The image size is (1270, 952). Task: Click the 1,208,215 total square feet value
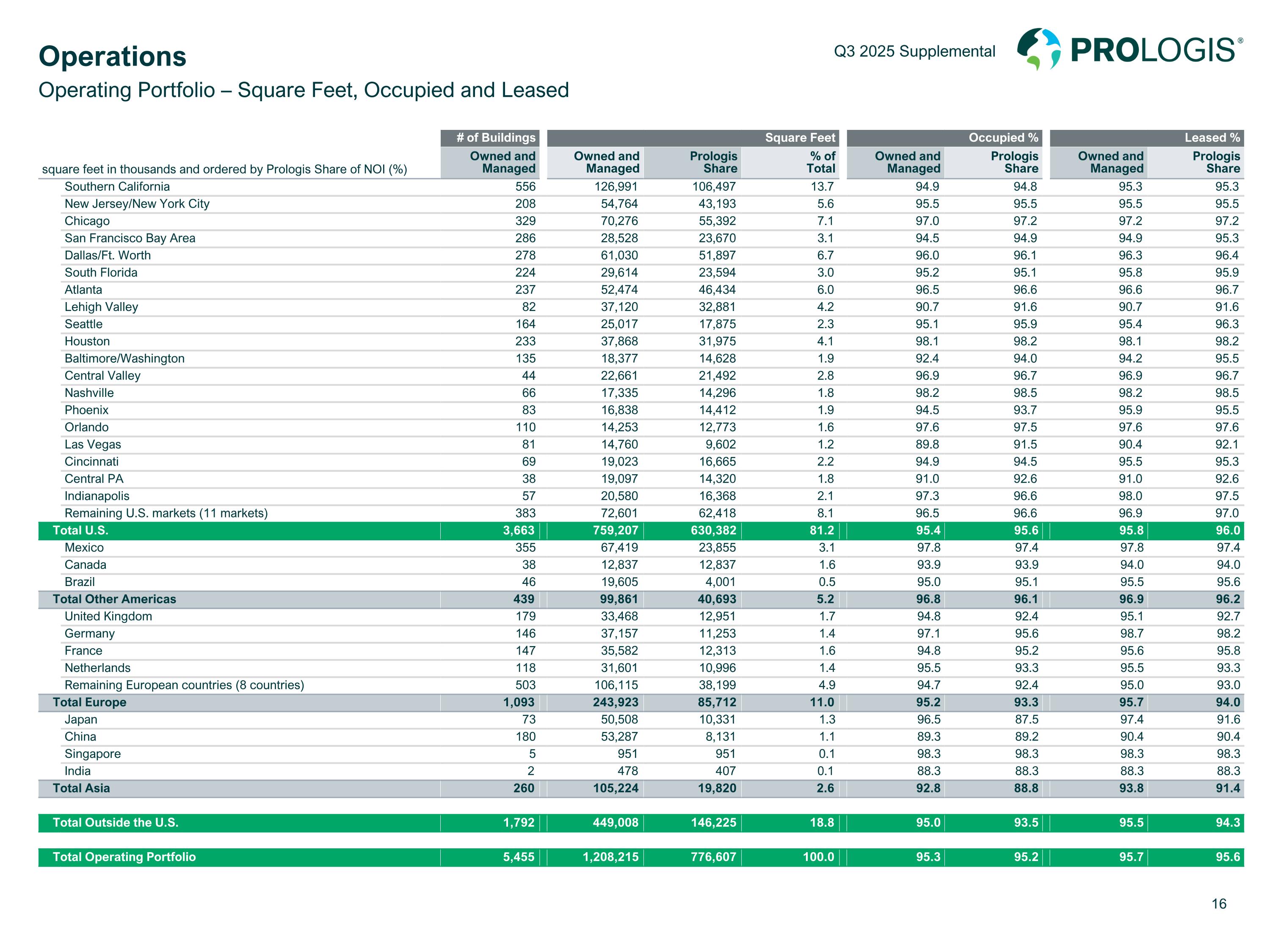(x=610, y=857)
